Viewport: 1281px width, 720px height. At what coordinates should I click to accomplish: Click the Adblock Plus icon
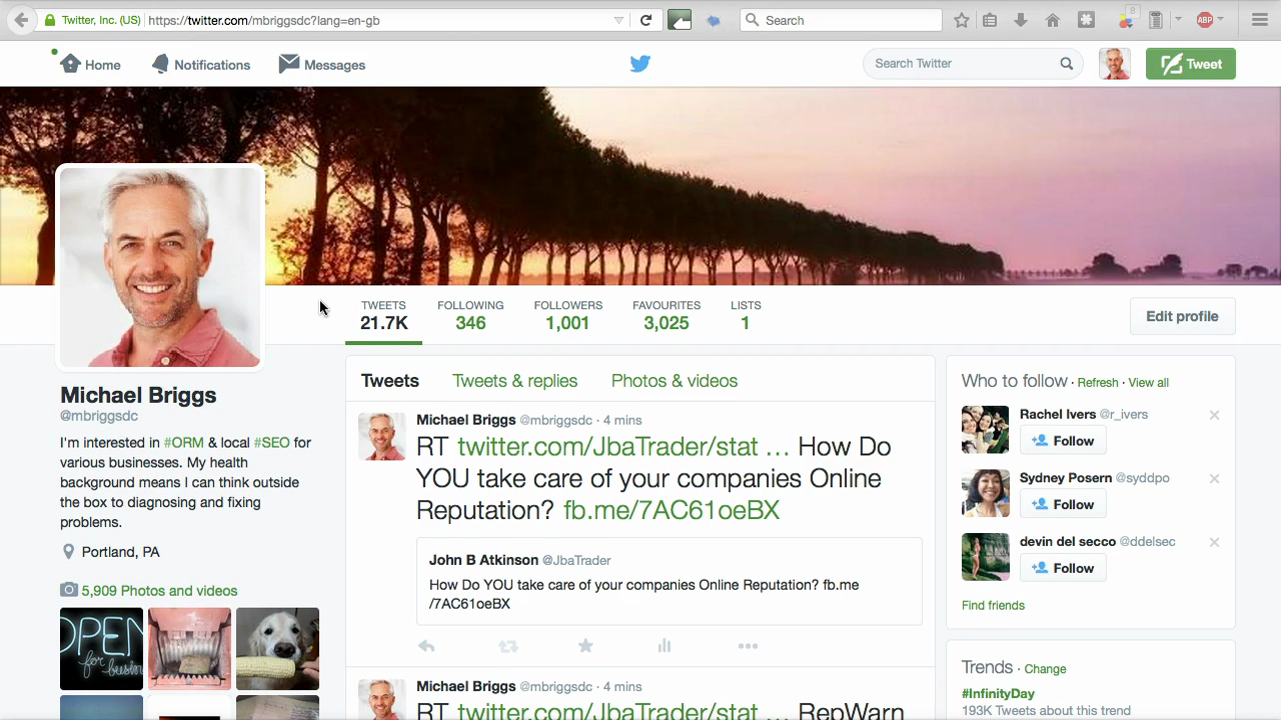[1205, 20]
